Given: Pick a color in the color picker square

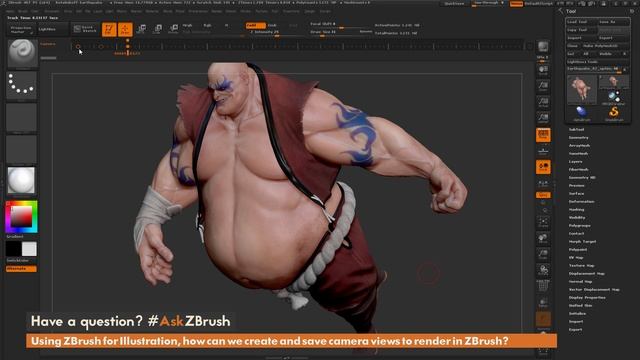Looking at the screenshot, I should [21, 217].
